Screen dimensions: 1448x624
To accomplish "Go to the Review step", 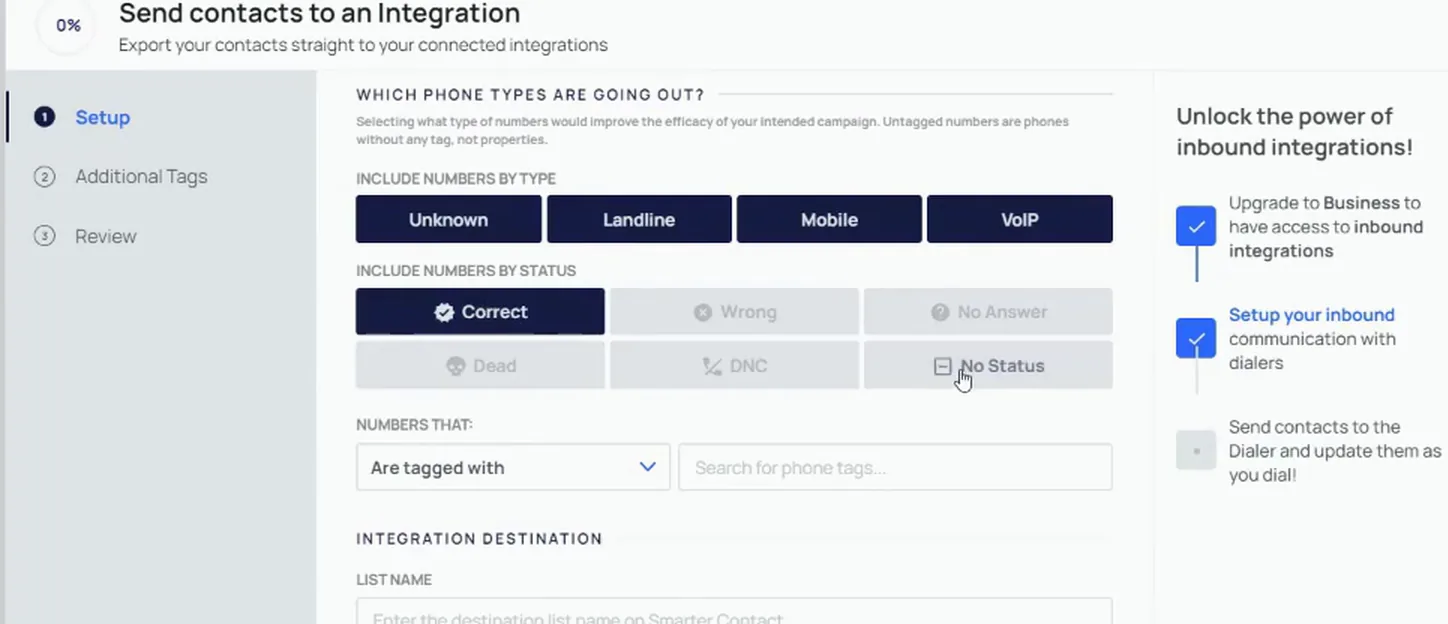I will pos(105,236).
